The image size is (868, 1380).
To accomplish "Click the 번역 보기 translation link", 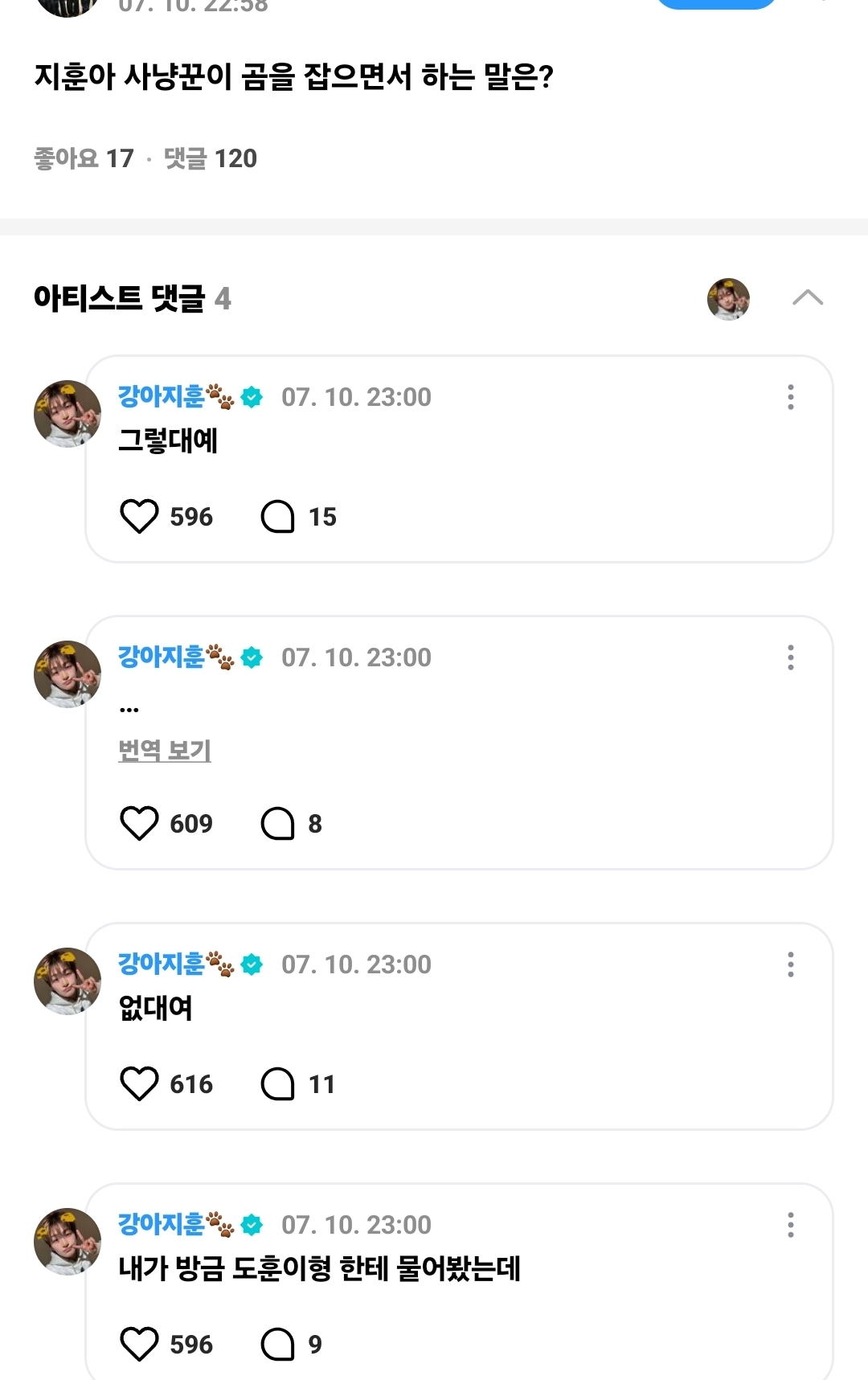I will click(x=165, y=751).
